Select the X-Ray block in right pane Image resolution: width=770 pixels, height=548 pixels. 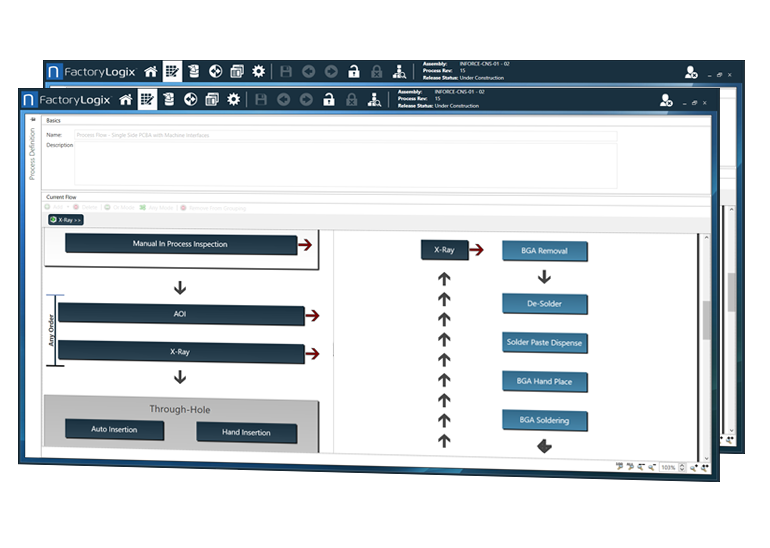pyautogui.click(x=444, y=250)
